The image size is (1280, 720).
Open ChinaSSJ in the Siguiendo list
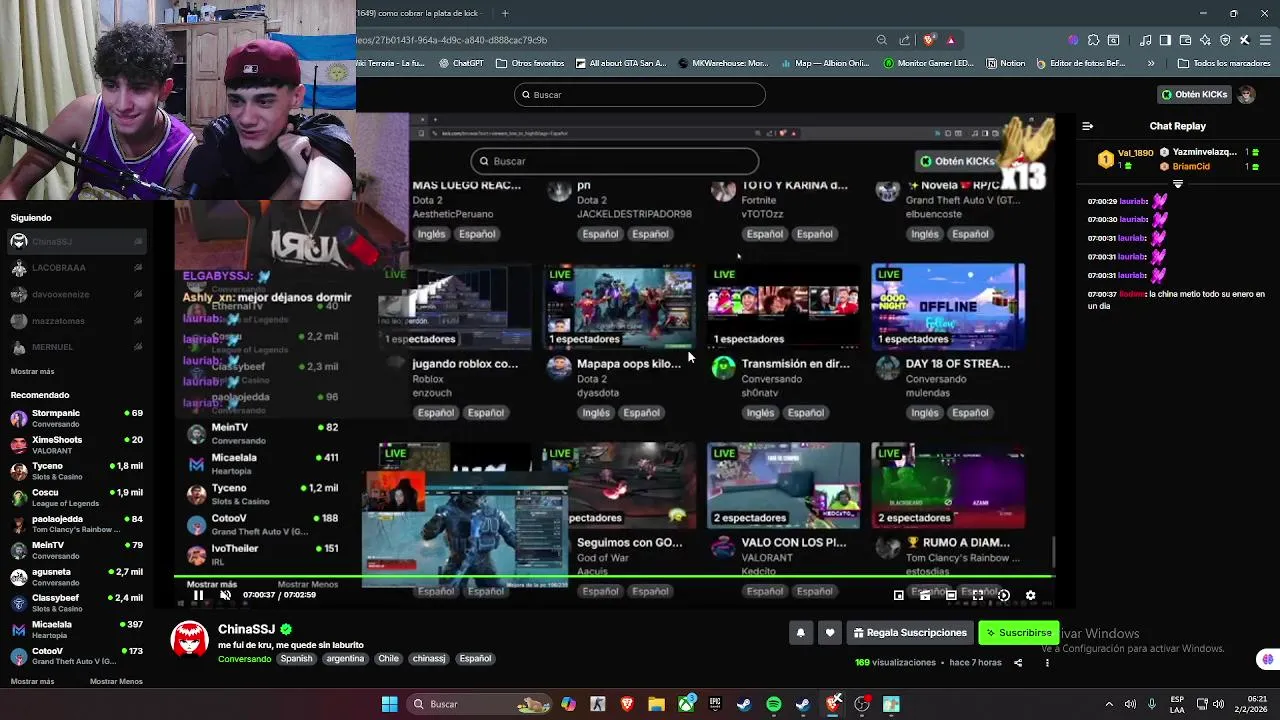coord(75,242)
